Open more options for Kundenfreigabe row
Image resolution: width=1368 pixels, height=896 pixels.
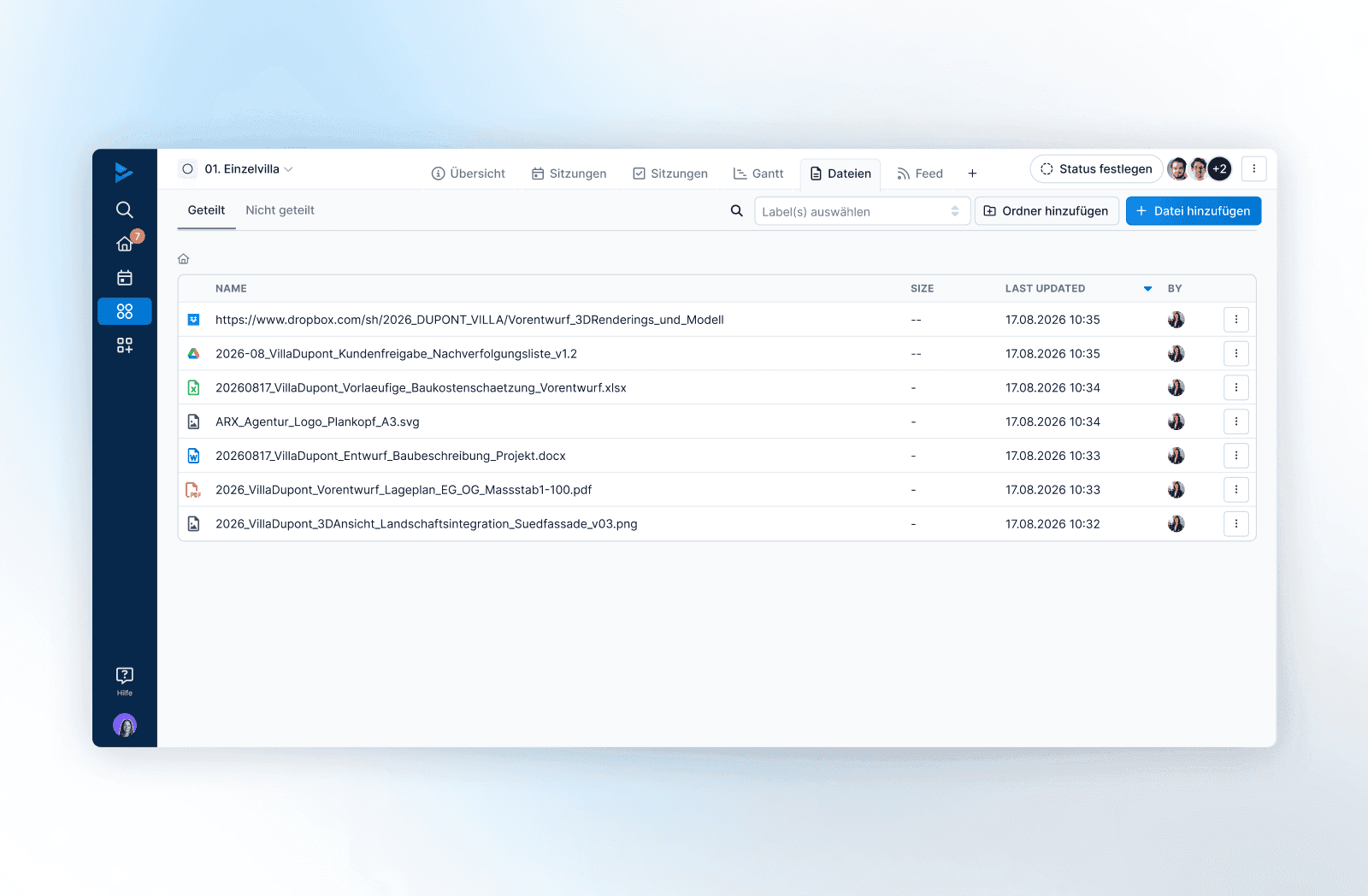click(1236, 354)
